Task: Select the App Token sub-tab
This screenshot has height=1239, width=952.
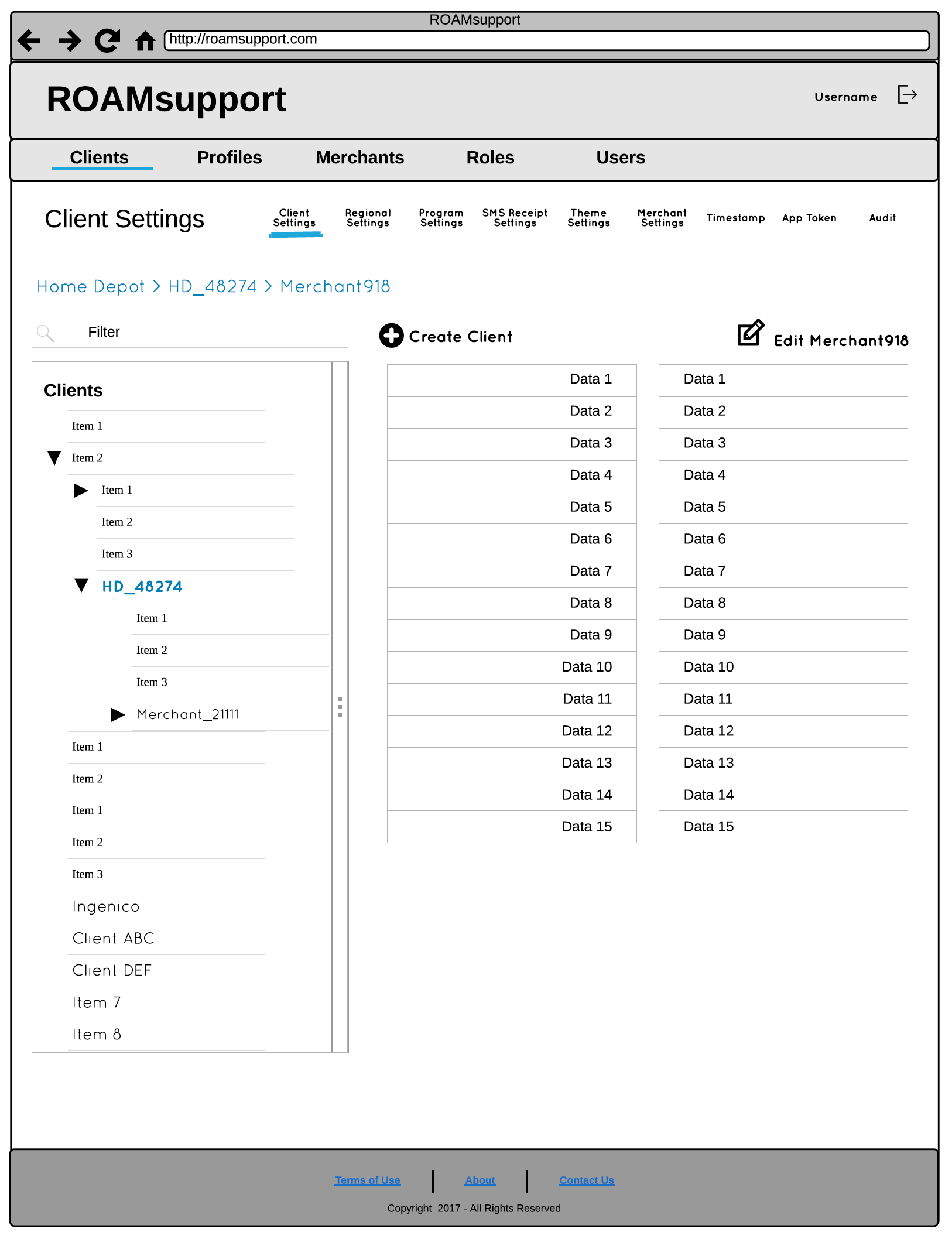Action: (x=810, y=218)
